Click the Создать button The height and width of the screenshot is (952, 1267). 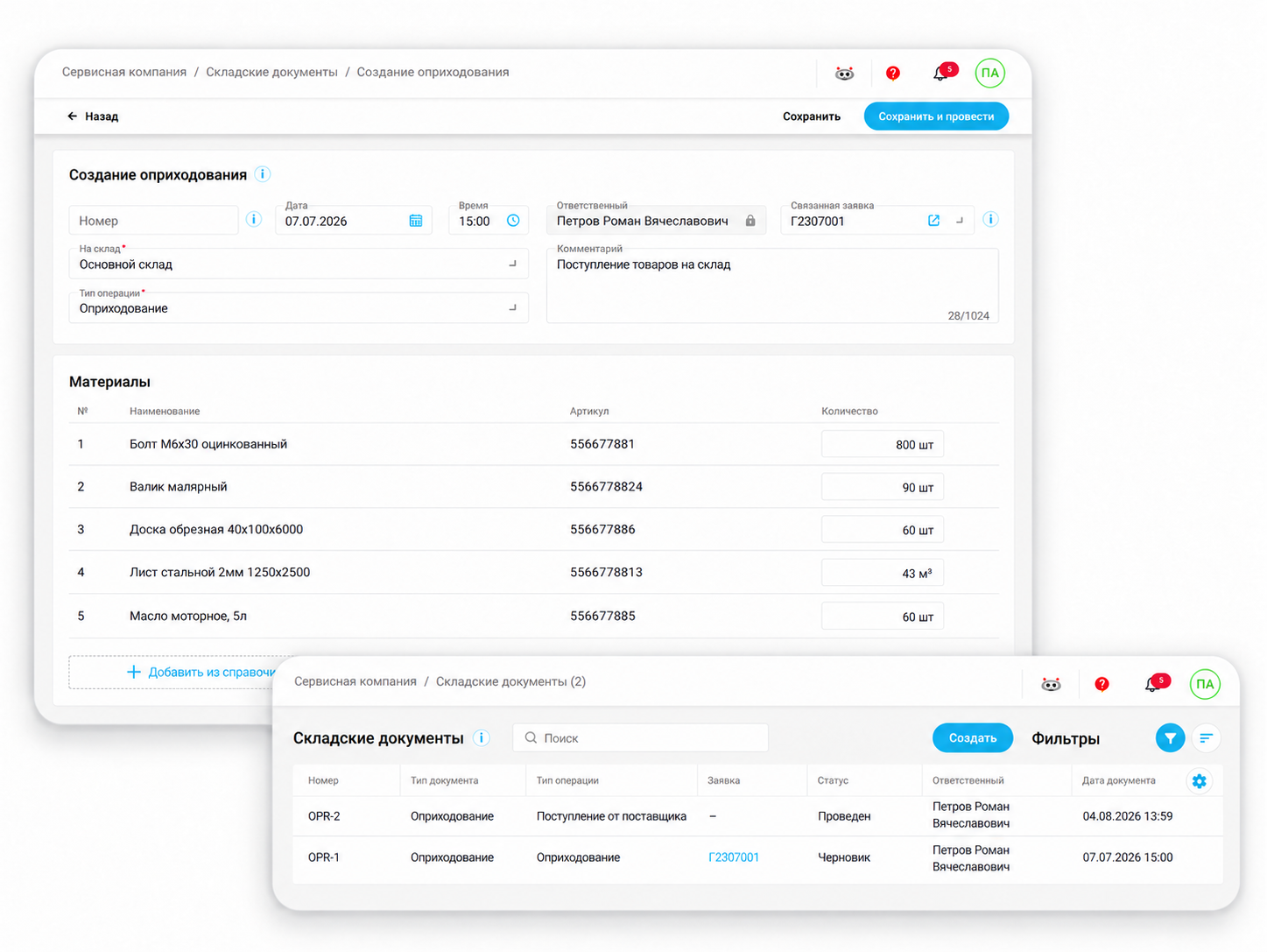(973, 738)
